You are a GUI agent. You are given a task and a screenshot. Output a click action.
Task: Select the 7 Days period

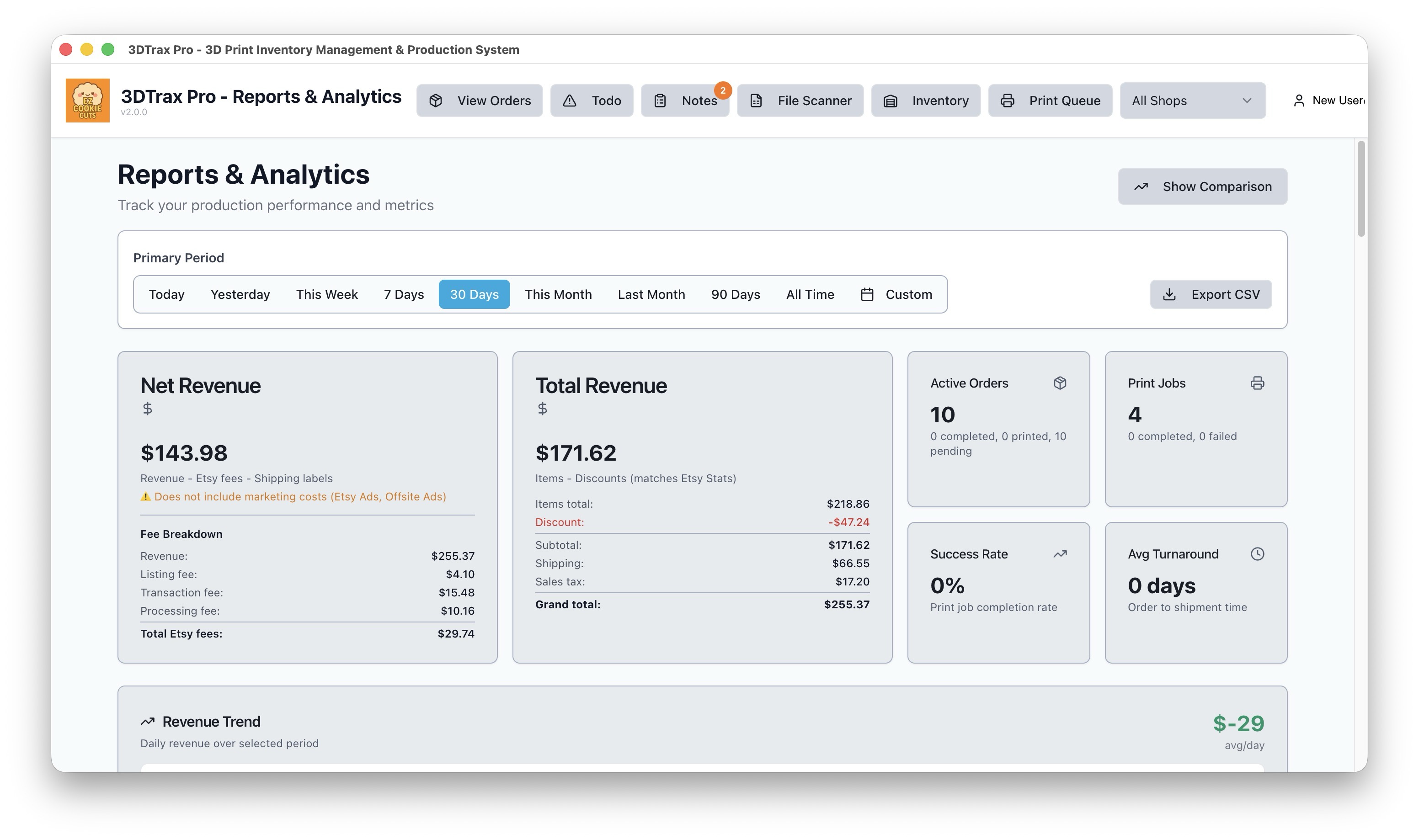tap(404, 294)
